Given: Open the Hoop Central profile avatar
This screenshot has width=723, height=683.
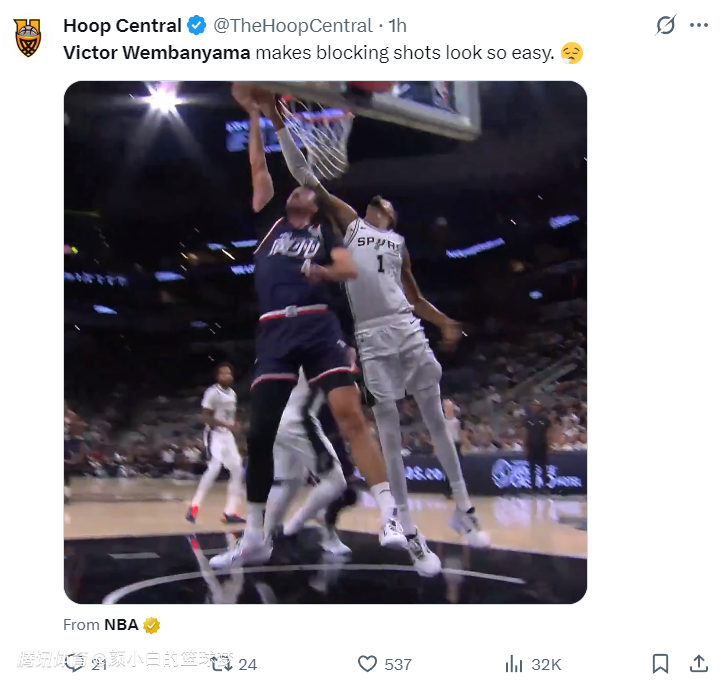Looking at the screenshot, I should pos(28,38).
